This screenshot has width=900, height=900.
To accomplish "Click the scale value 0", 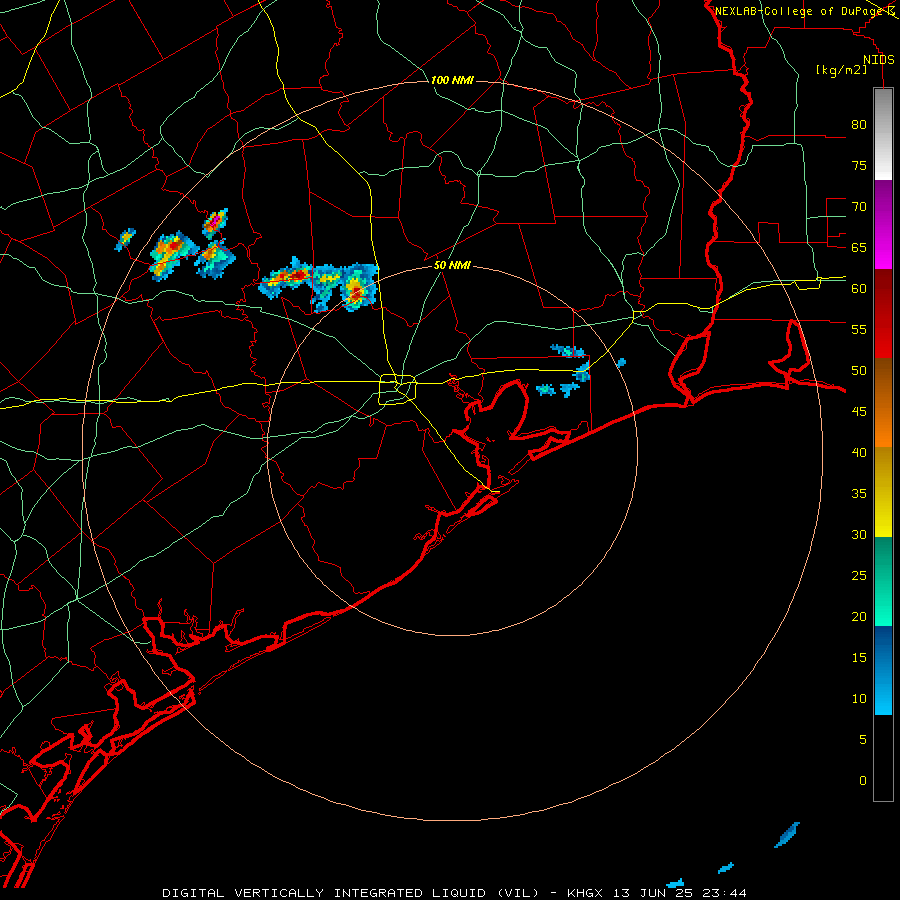I will click(x=863, y=781).
